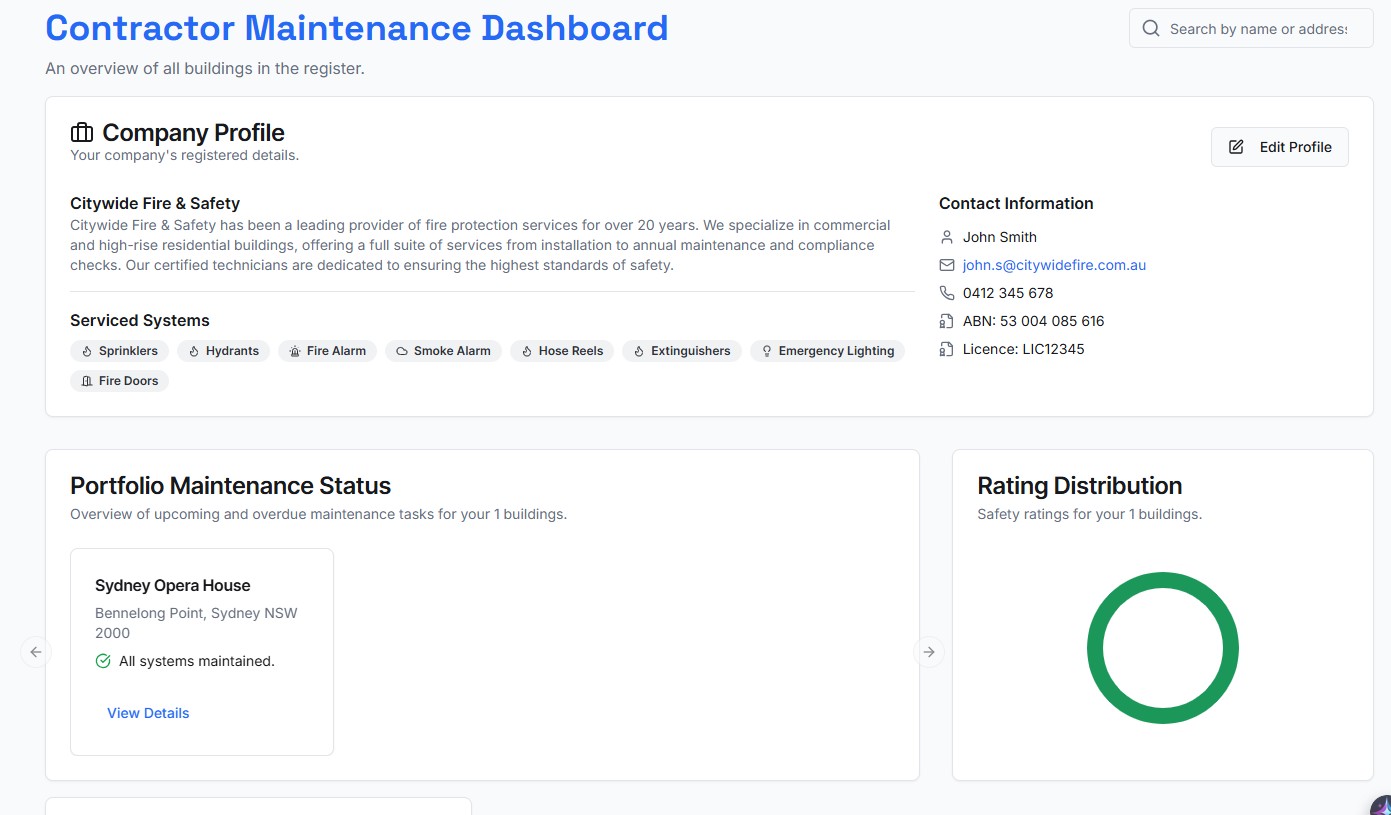Image resolution: width=1391 pixels, height=815 pixels.
Task: Click the droplet icon on the Sprinklers badge
Action: pyautogui.click(x=87, y=350)
